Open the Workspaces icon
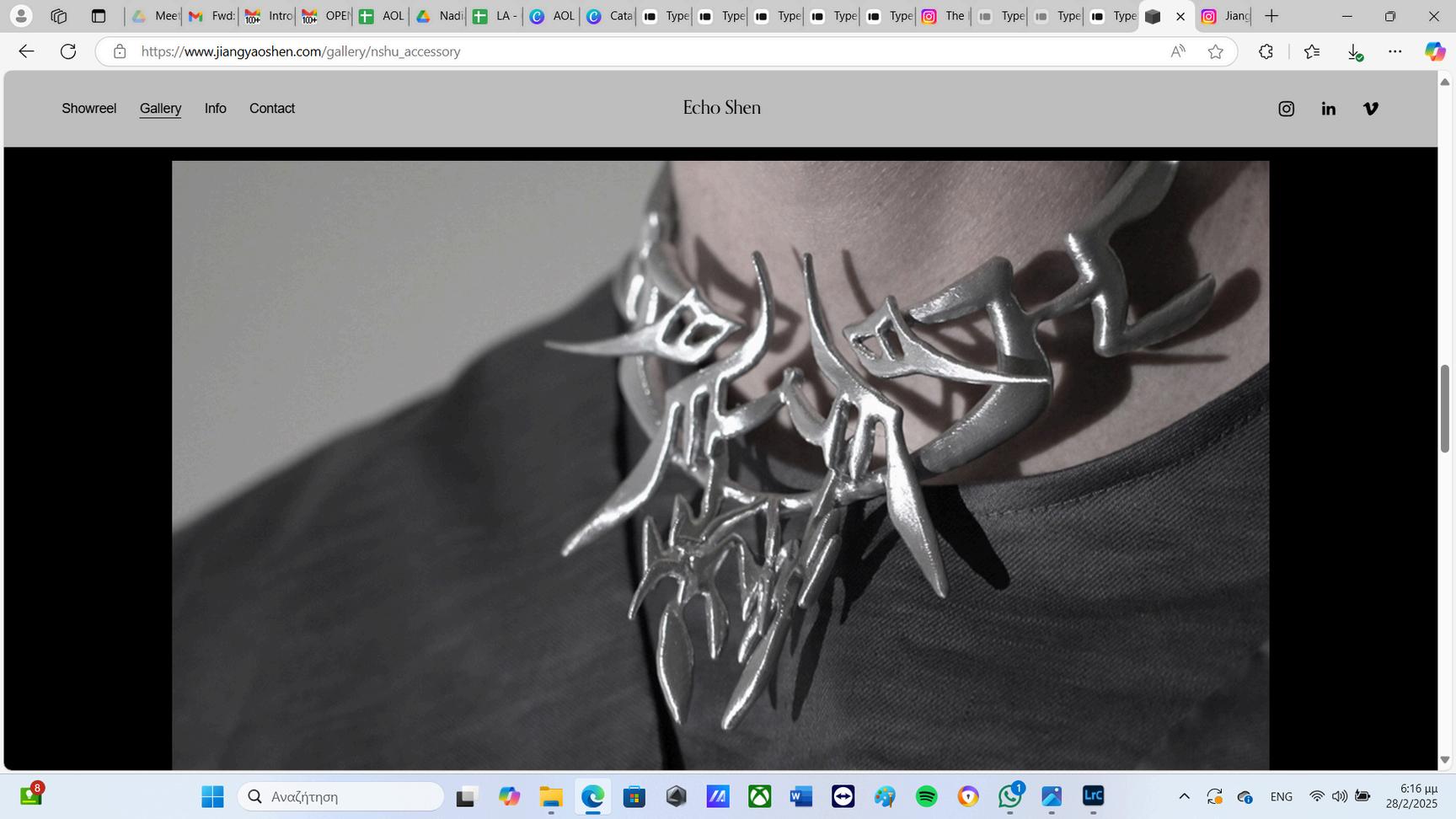This screenshot has height=819, width=1456. (x=58, y=16)
